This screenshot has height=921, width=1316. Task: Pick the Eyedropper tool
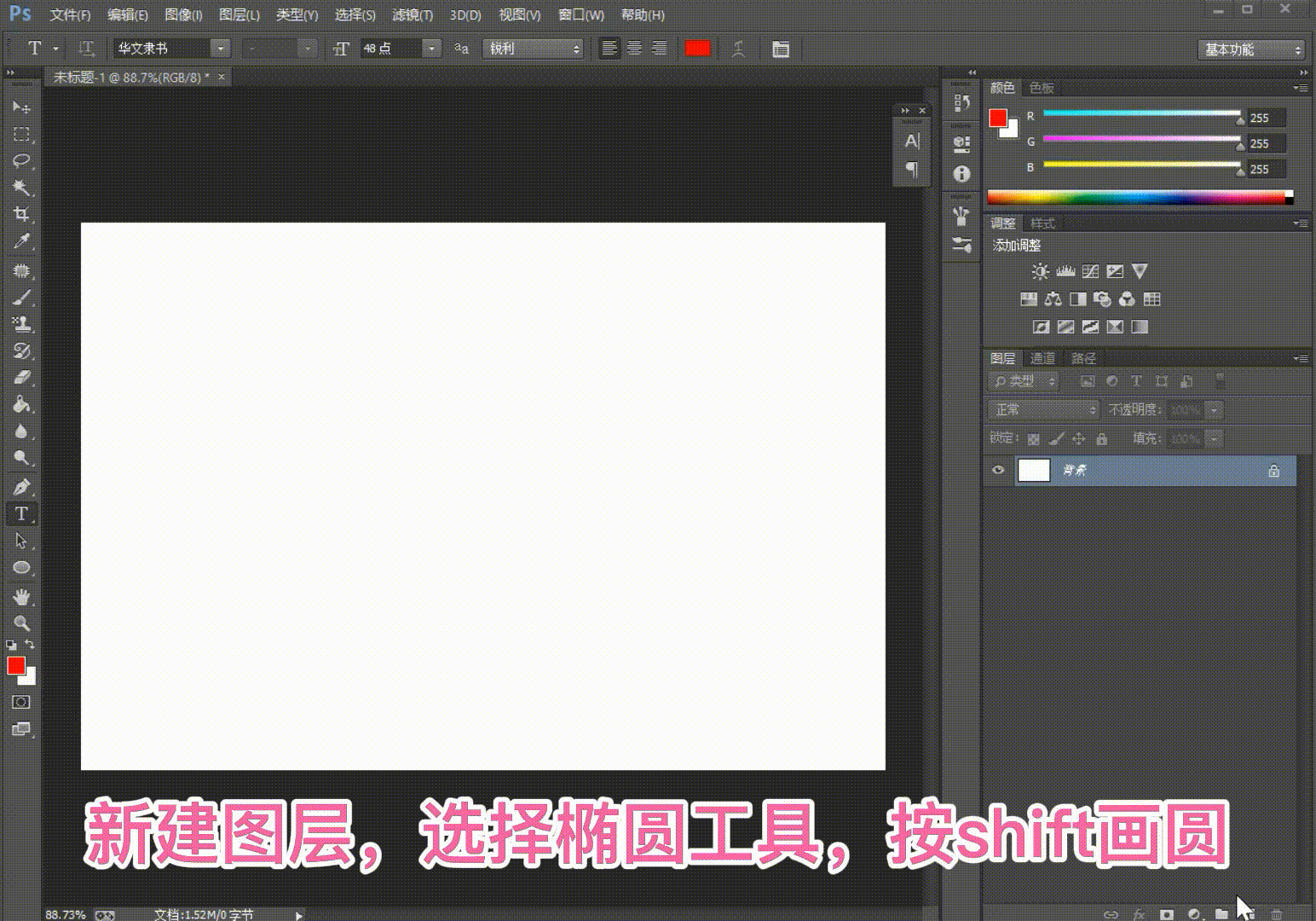point(21,241)
